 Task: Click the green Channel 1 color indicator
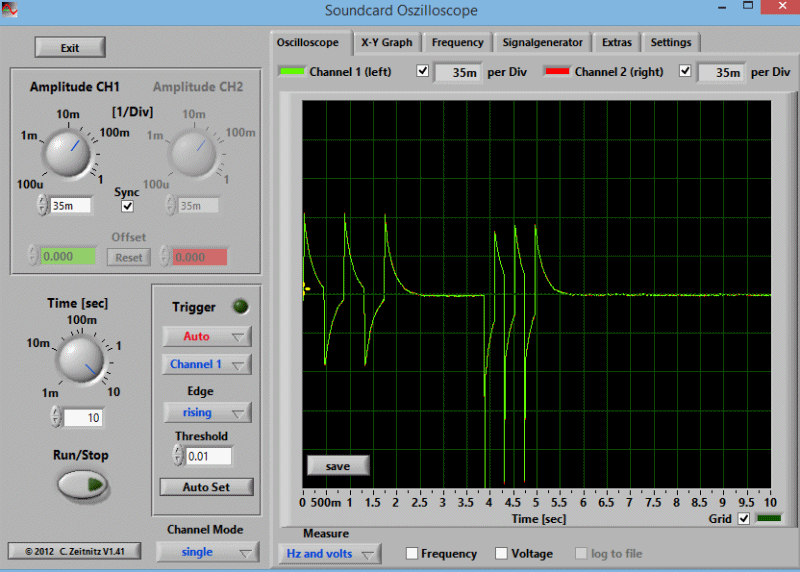292,71
